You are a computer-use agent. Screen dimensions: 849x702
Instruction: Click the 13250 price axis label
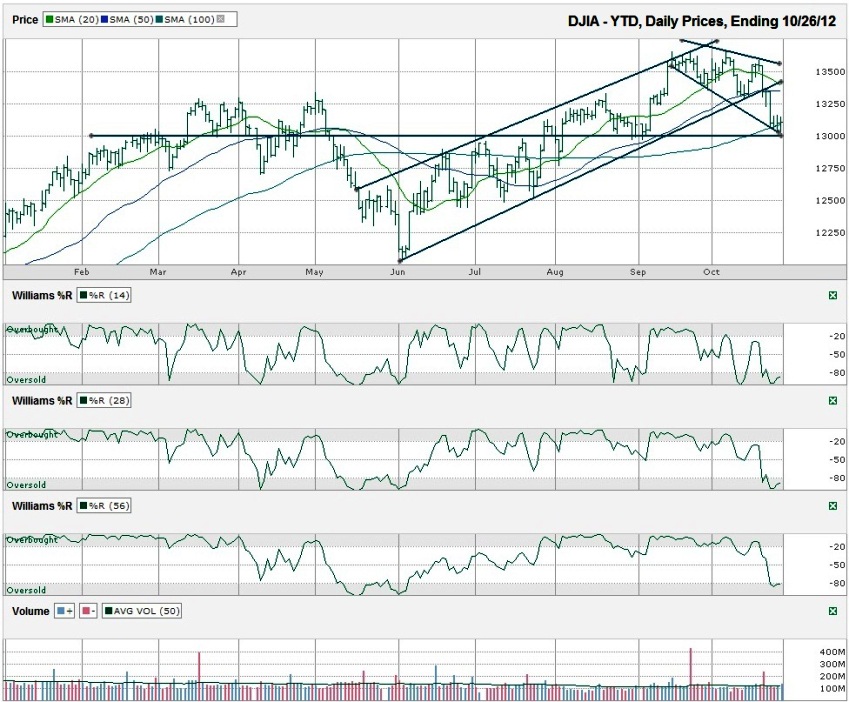click(830, 104)
